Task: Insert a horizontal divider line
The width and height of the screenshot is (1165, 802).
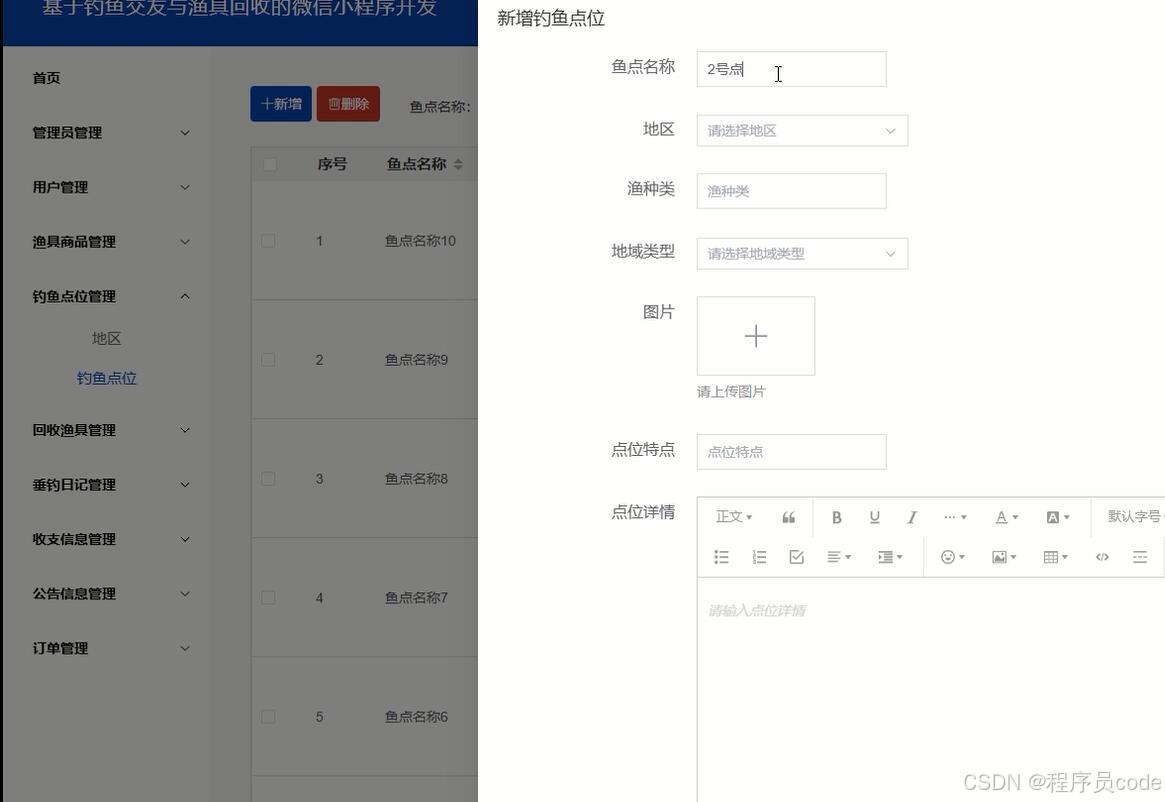Action: tap(1140, 557)
